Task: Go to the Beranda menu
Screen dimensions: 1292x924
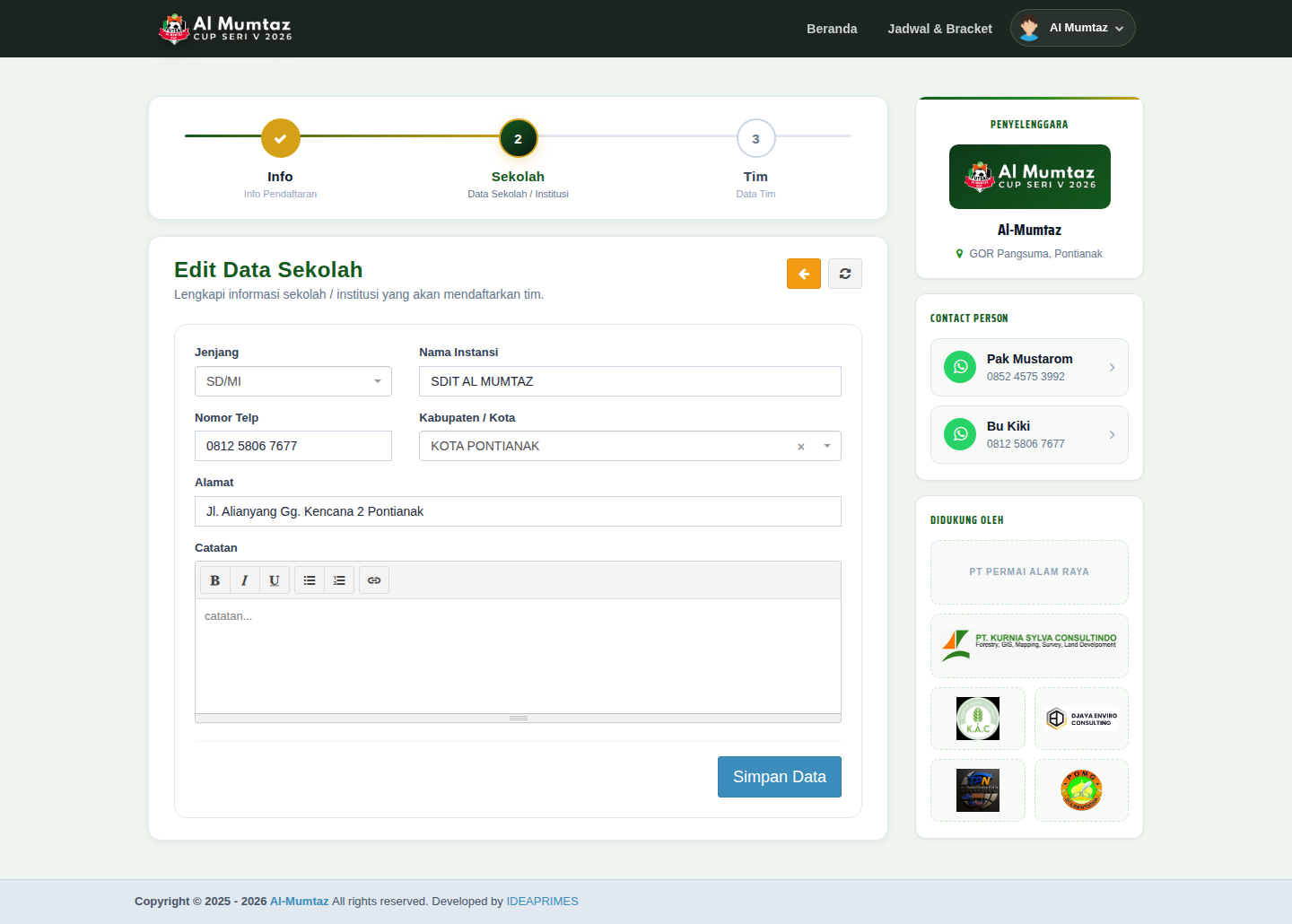Action: [832, 29]
